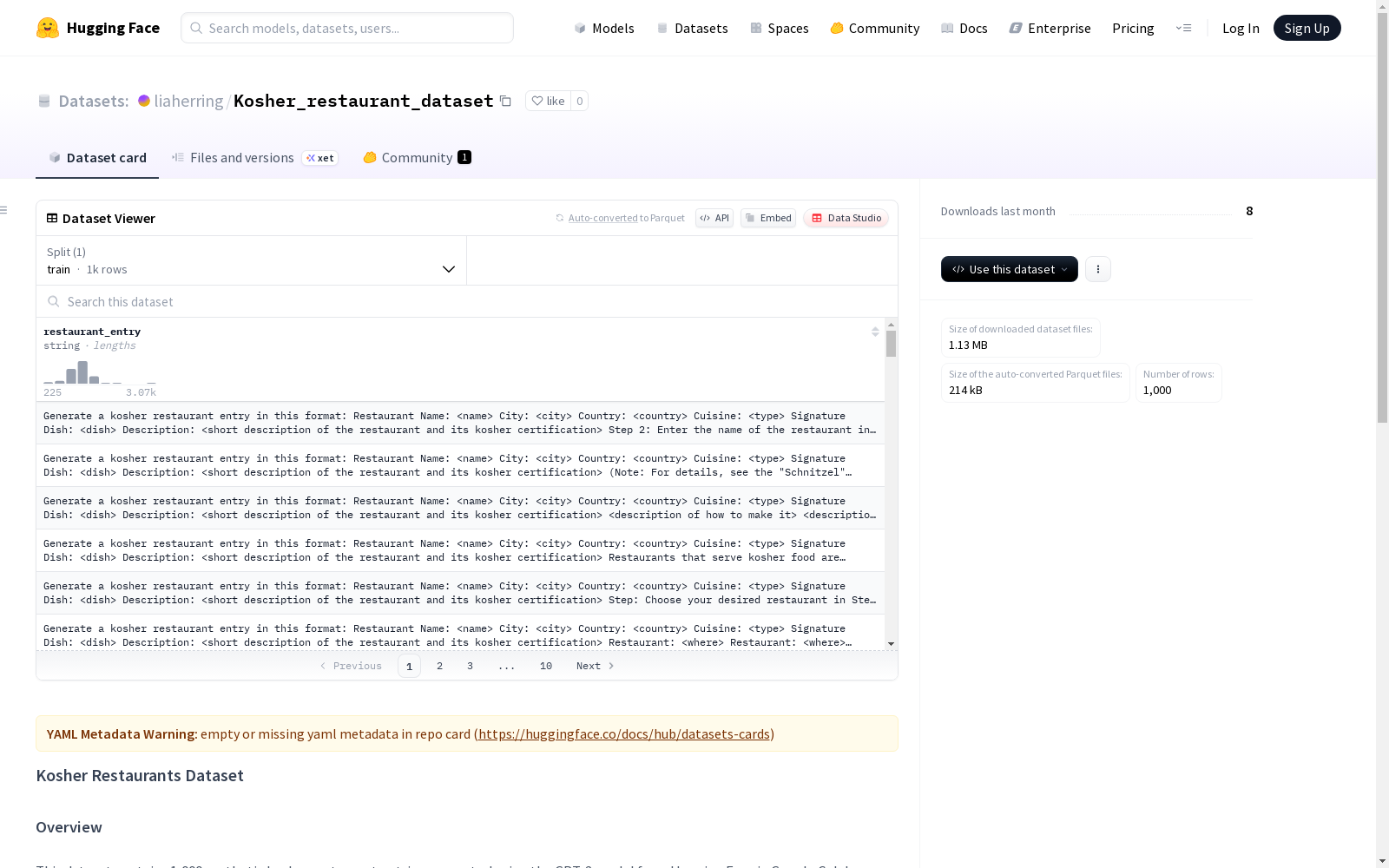Open the navigation more-menu icon
1389x868 pixels.
(1183, 28)
